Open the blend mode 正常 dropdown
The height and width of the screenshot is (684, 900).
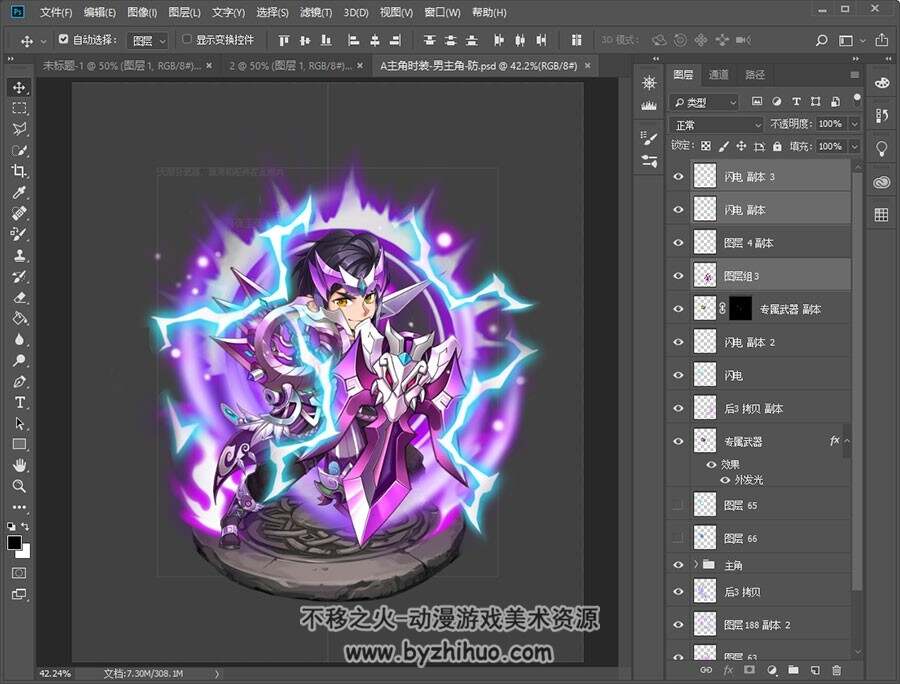point(716,125)
